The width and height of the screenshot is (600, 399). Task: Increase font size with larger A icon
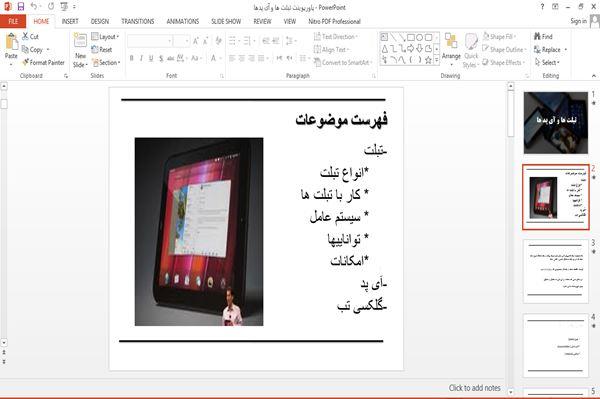coord(196,41)
